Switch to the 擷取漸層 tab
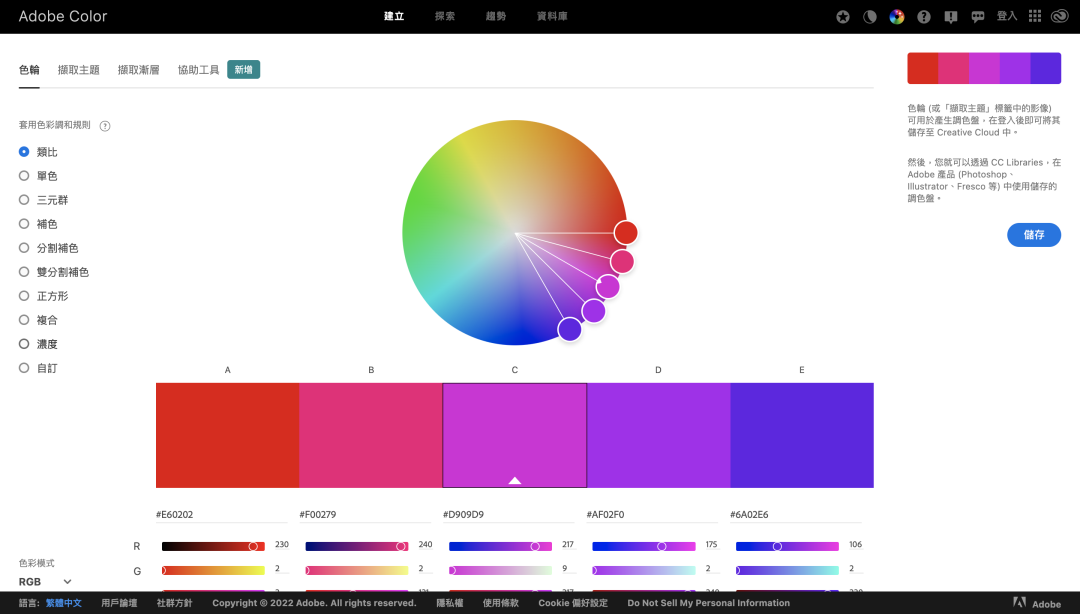1080x614 pixels. [x=138, y=70]
